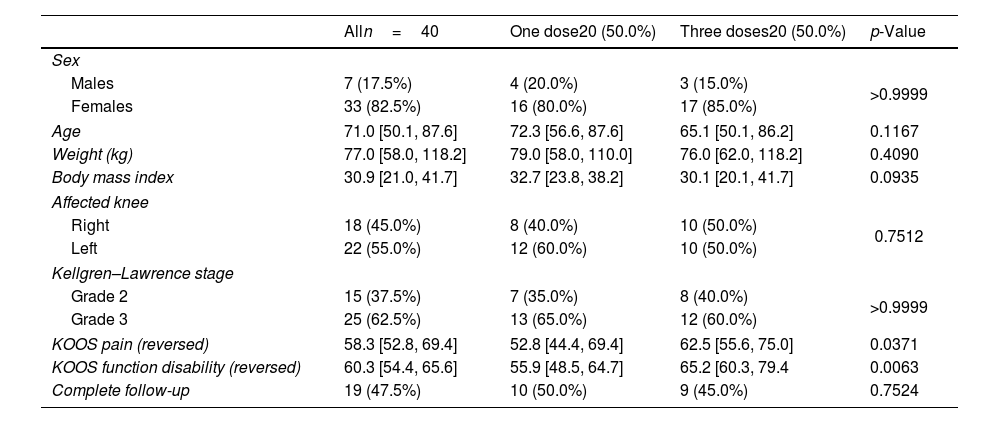The image size is (1000, 423).
Task: Click the Weight (kg) row label
Action: [92, 155]
